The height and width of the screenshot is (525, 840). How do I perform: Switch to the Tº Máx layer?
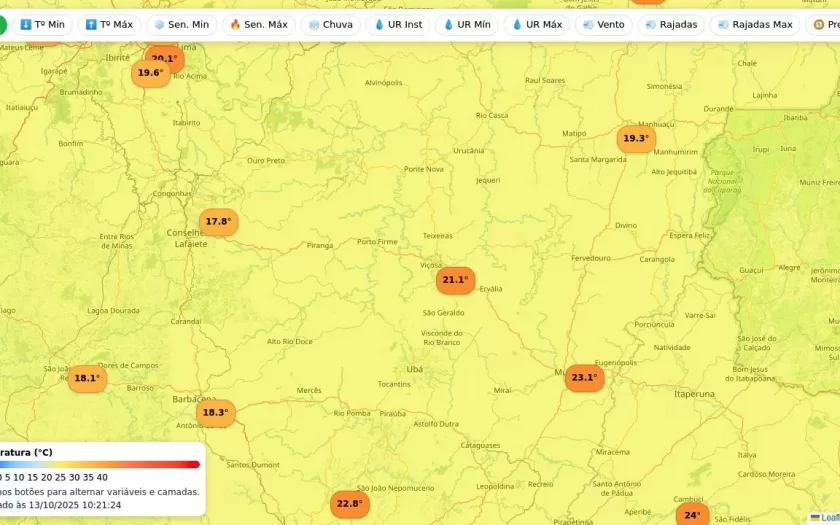[109, 24]
